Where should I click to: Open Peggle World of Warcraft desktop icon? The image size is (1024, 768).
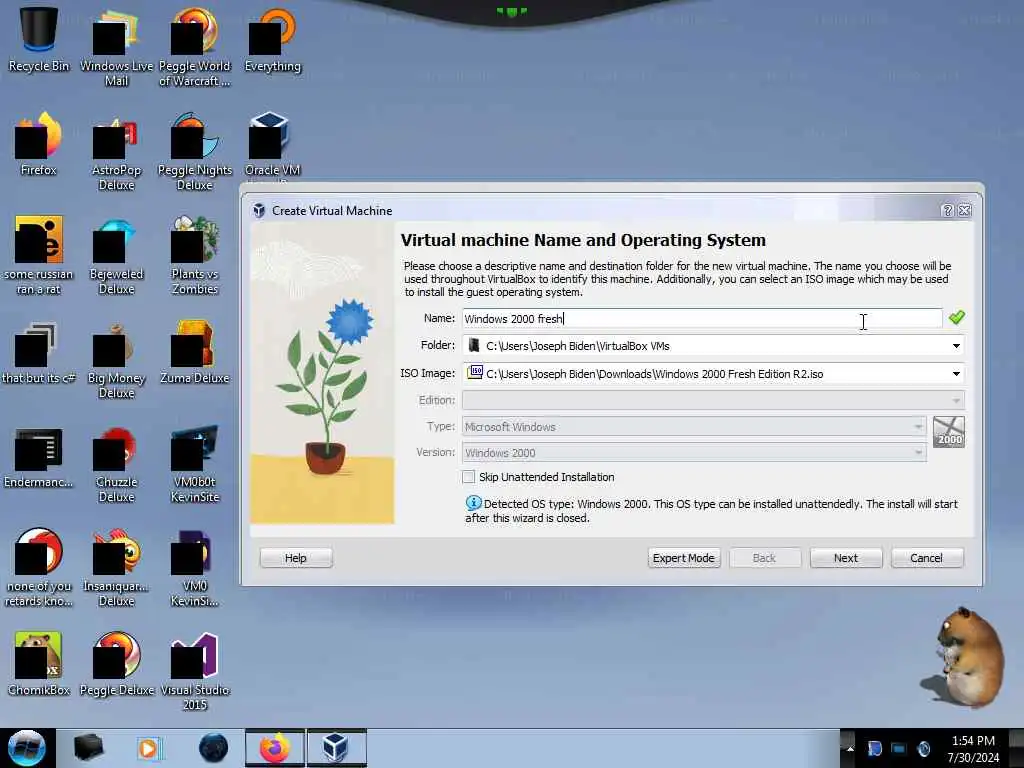point(195,46)
